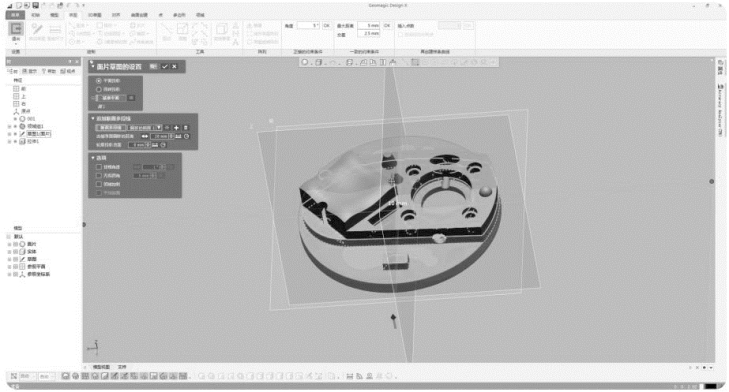Select the first projection method radio button
This screenshot has height=392, width=729.
click(99, 80)
